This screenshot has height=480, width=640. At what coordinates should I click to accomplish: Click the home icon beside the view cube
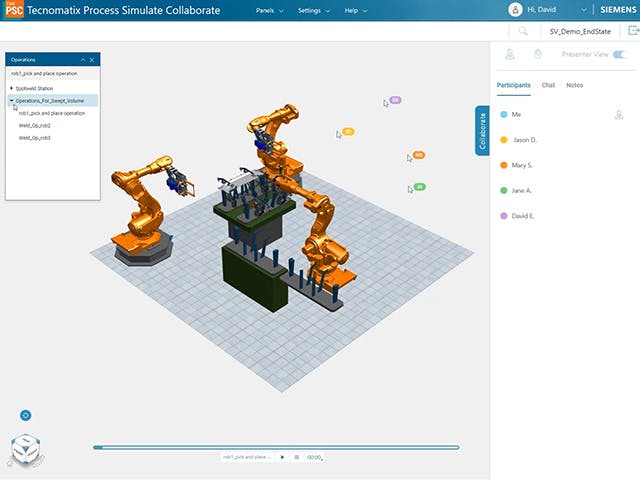point(10,464)
